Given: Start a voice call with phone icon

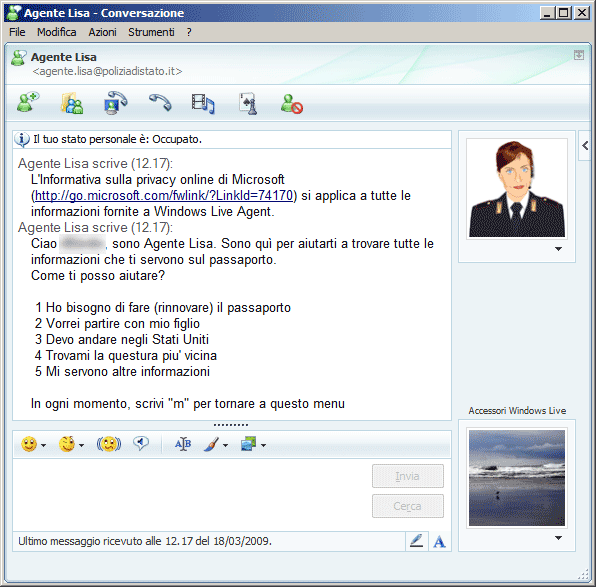Looking at the screenshot, I should pos(160,102).
